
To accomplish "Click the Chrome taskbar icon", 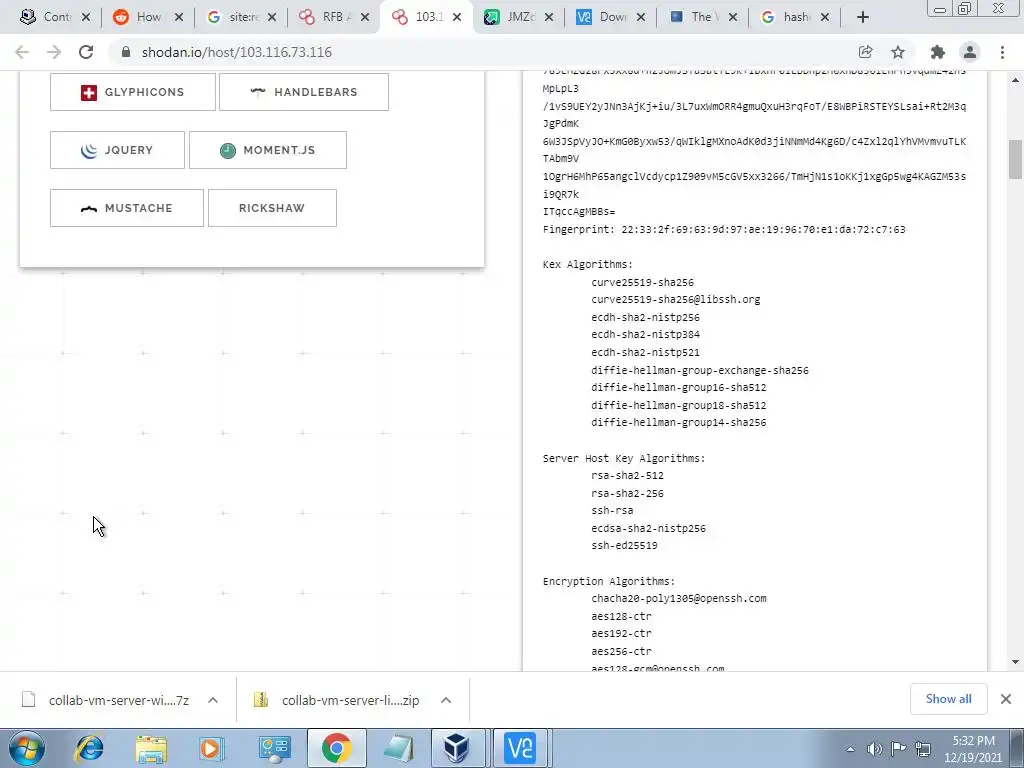I will click(336, 748).
